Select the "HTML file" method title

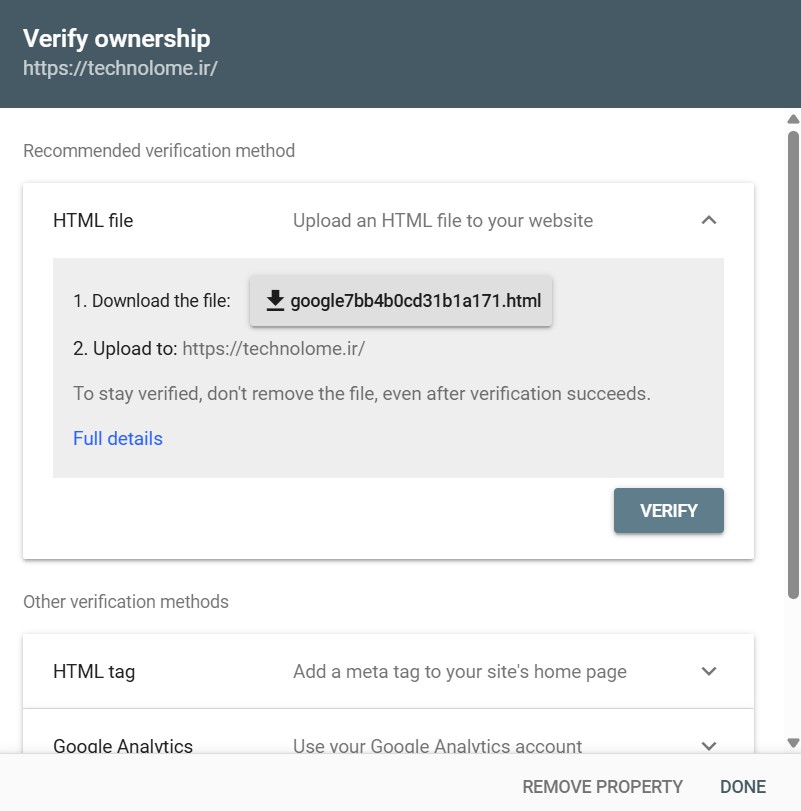pyautogui.click(x=93, y=221)
